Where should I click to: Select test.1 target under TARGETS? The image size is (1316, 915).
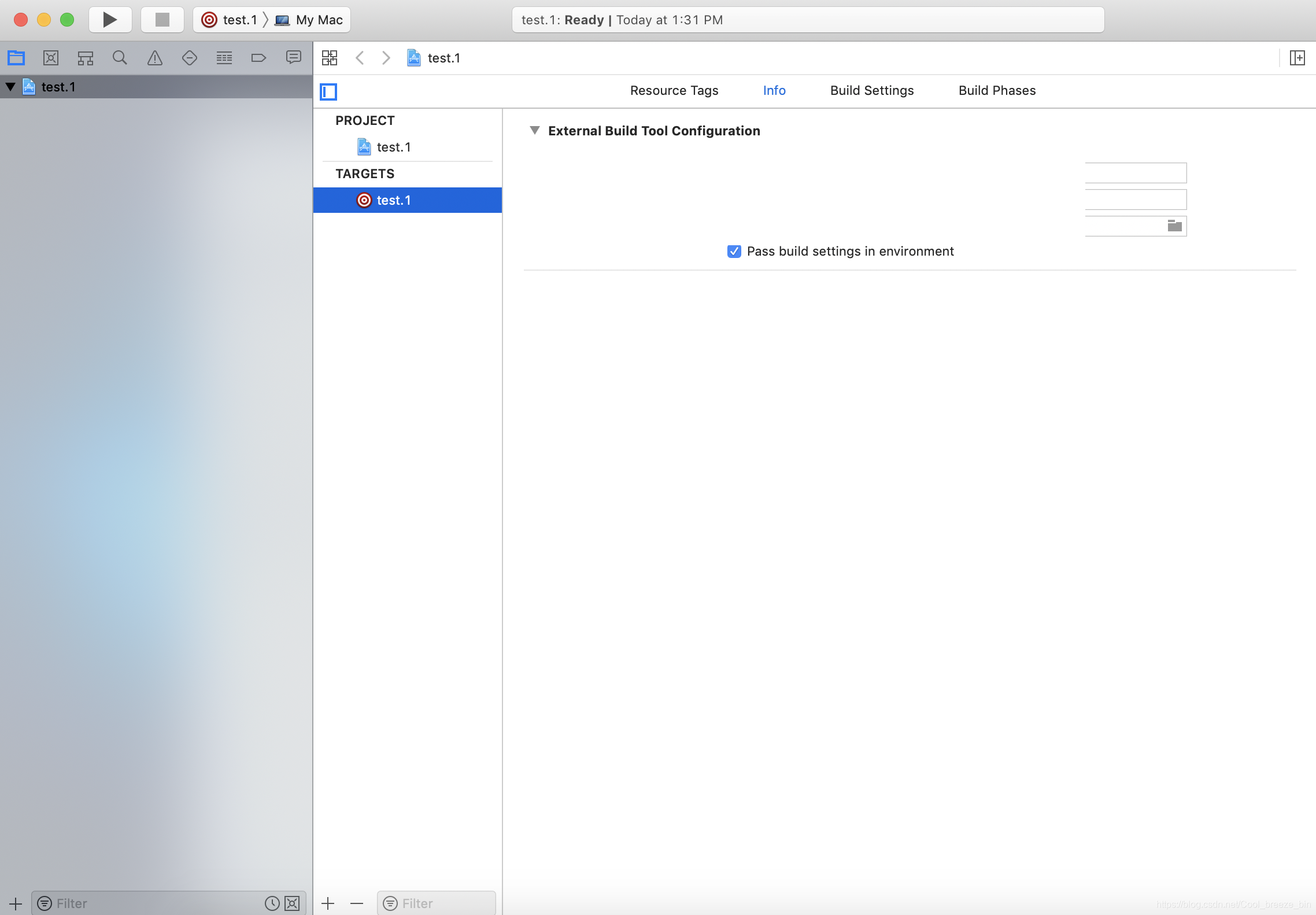coord(408,200)
